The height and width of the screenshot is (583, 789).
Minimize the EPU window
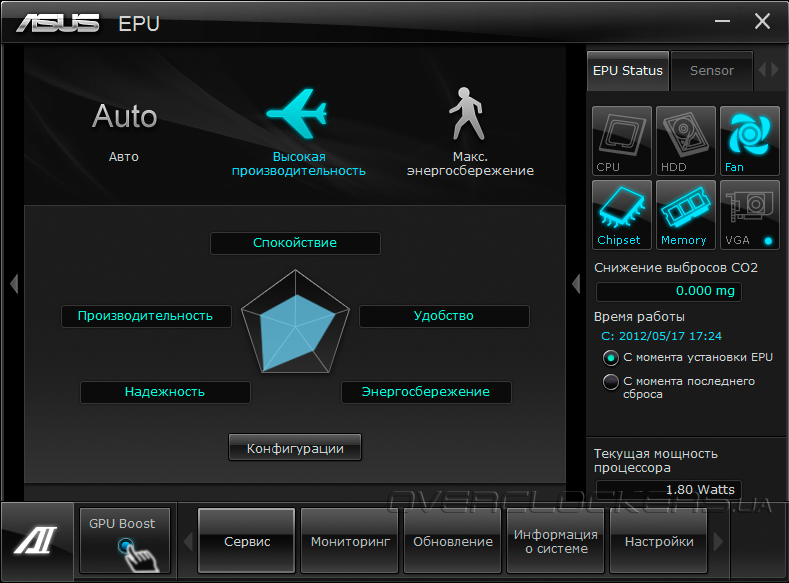point(723,21)
